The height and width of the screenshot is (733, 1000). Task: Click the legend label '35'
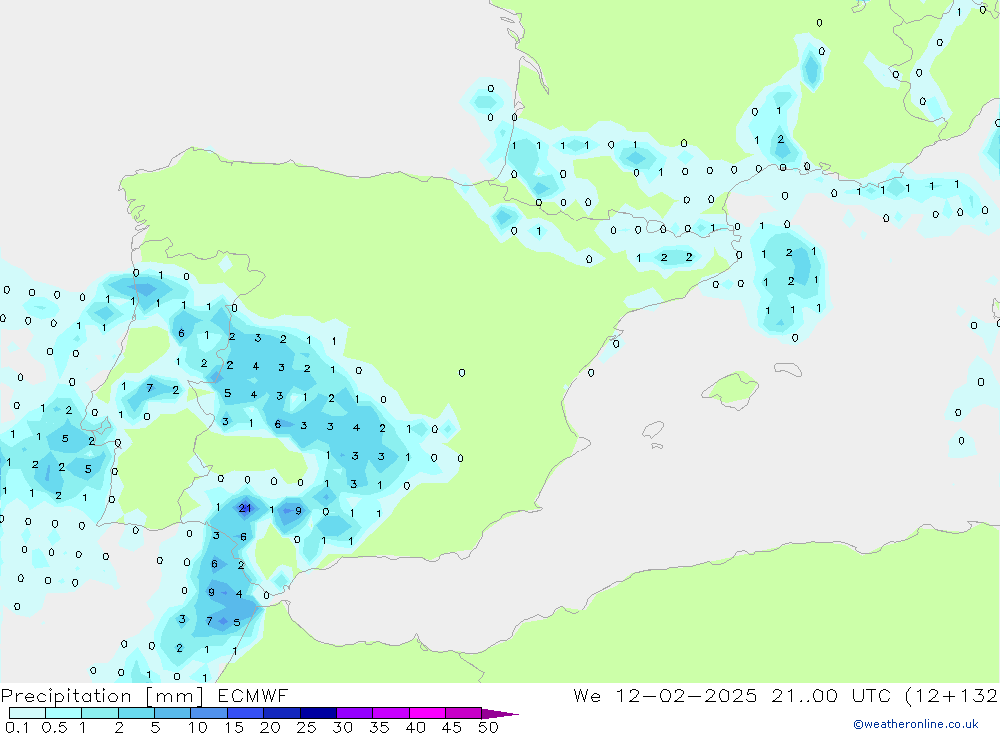pyautogui.click(x=379, y=727)
